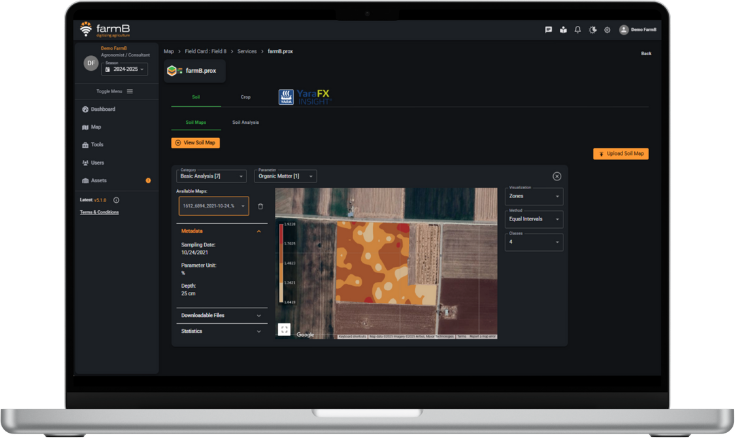Click the chat message icon in header

548,30
